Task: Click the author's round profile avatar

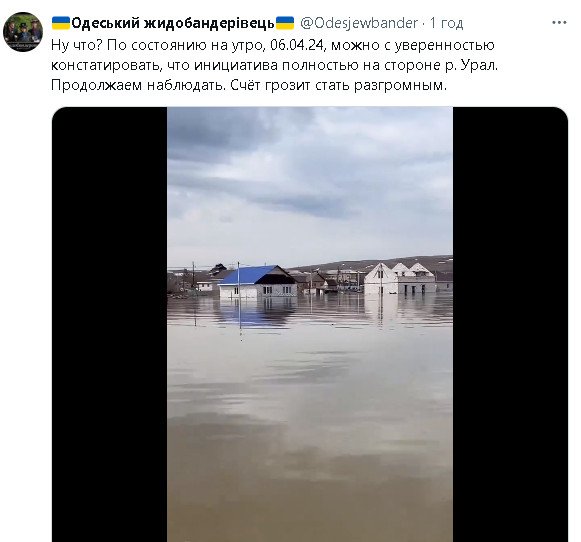Action: point(23,31)
